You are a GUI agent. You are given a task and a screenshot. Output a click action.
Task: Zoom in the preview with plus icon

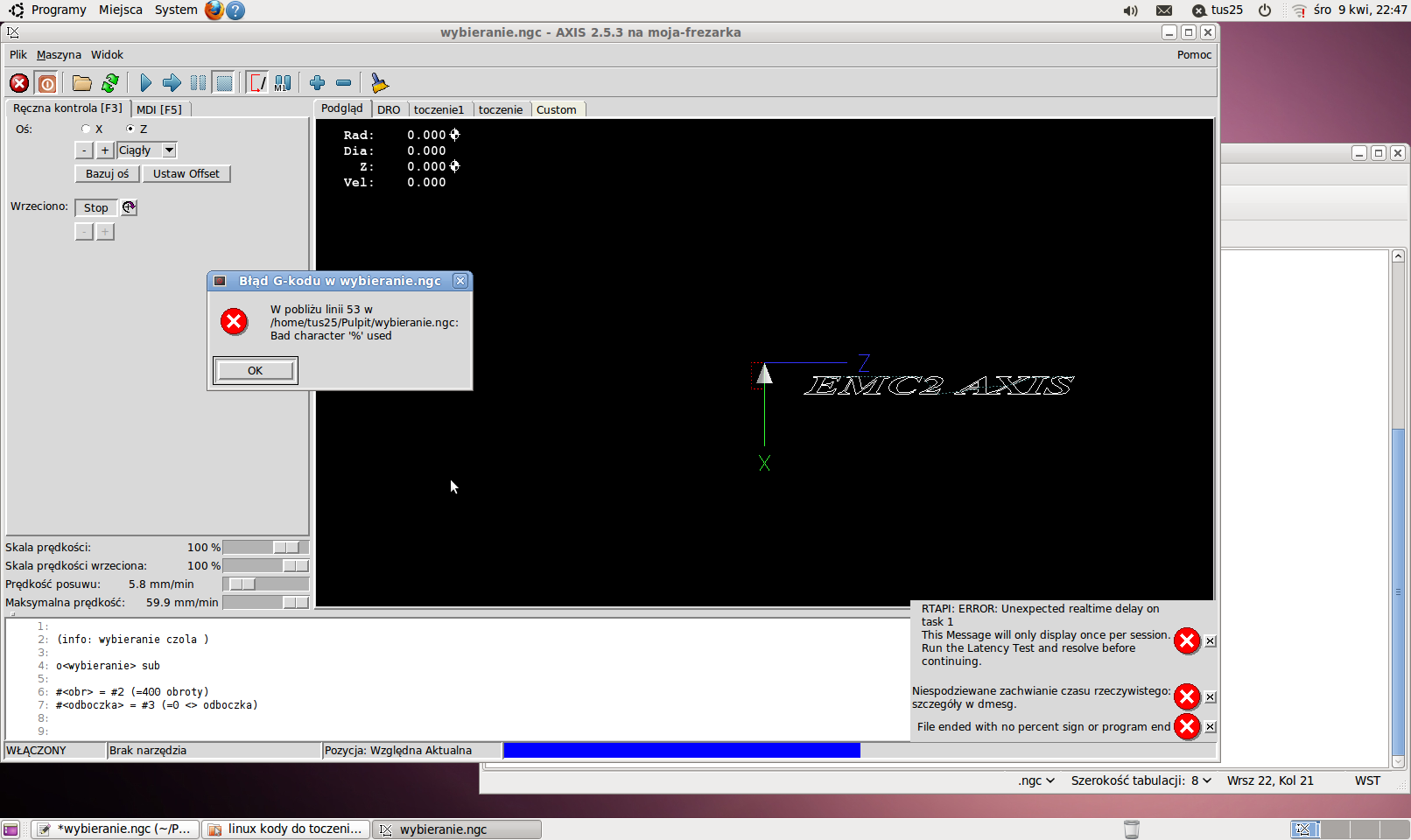click(317, 82)
